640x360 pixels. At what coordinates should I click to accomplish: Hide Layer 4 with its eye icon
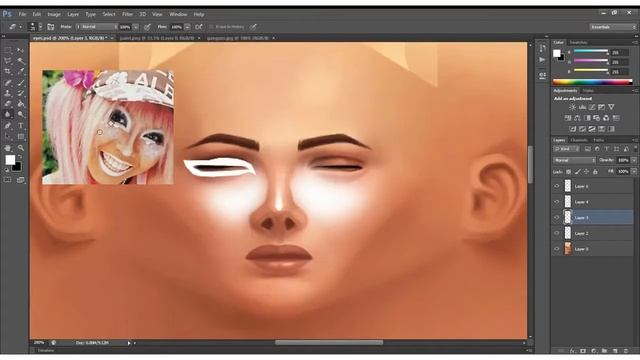coord(557,202)
